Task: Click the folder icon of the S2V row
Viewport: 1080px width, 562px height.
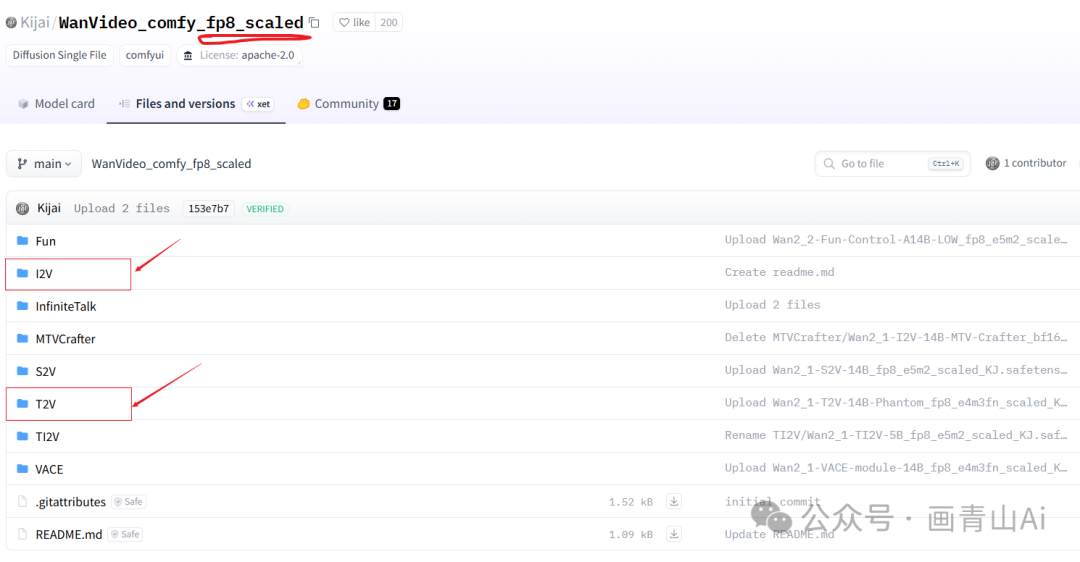Action: (x=23, y=371)
